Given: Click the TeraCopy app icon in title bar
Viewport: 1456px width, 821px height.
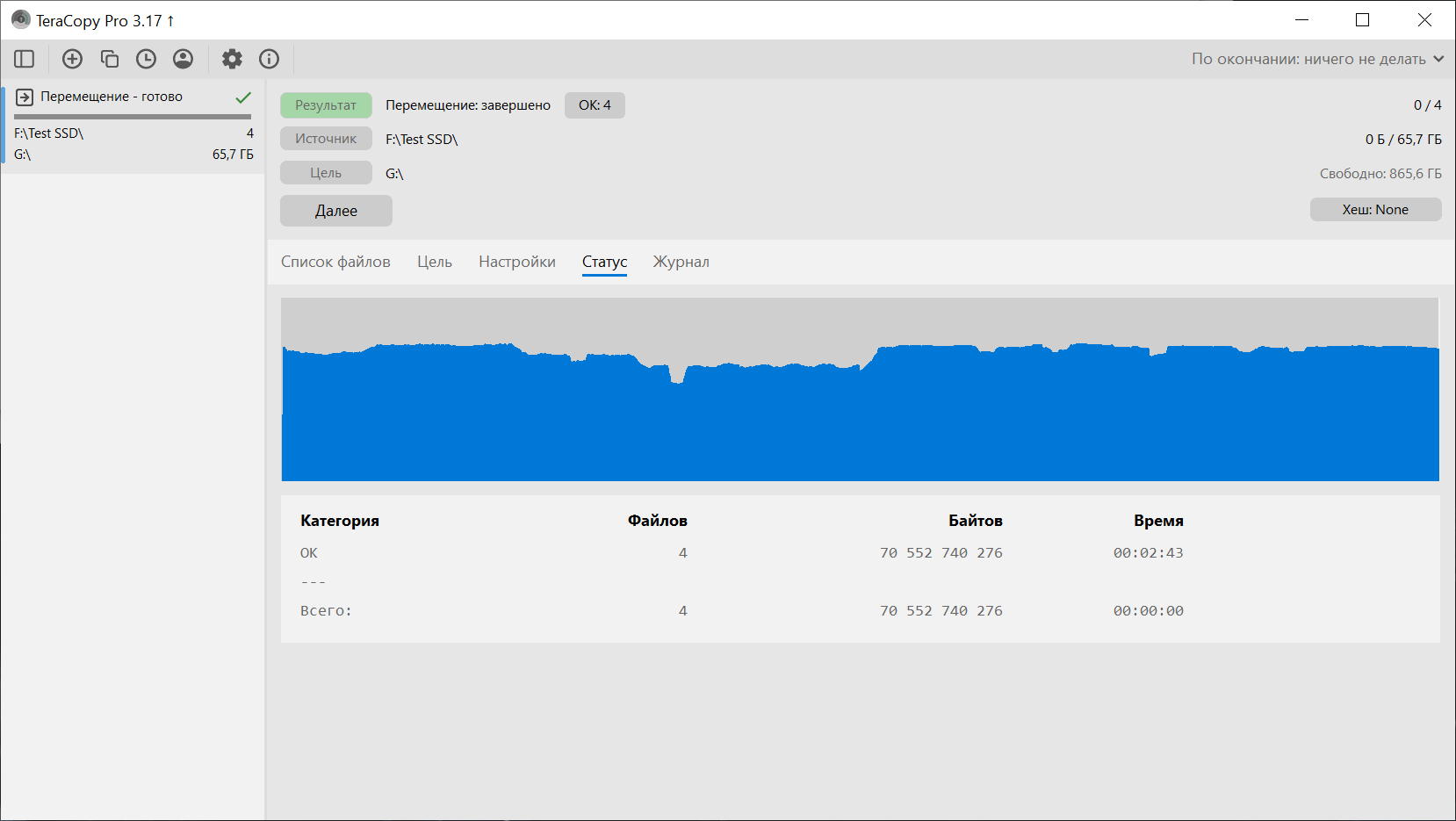Looking at the screenshot, I should [x=20, y=19].
